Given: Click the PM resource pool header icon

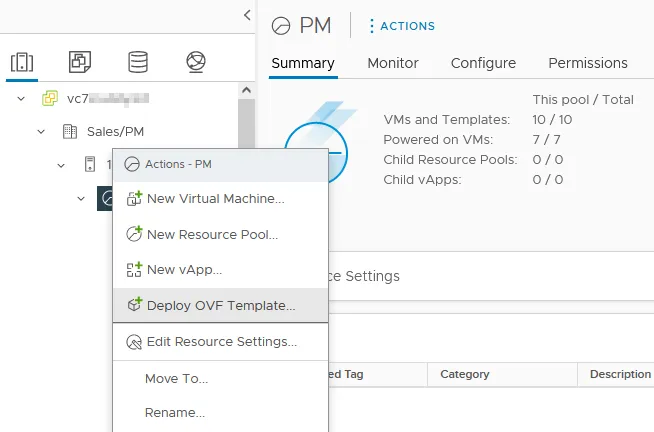Looking at the screenshot, I should click(282, 26).
